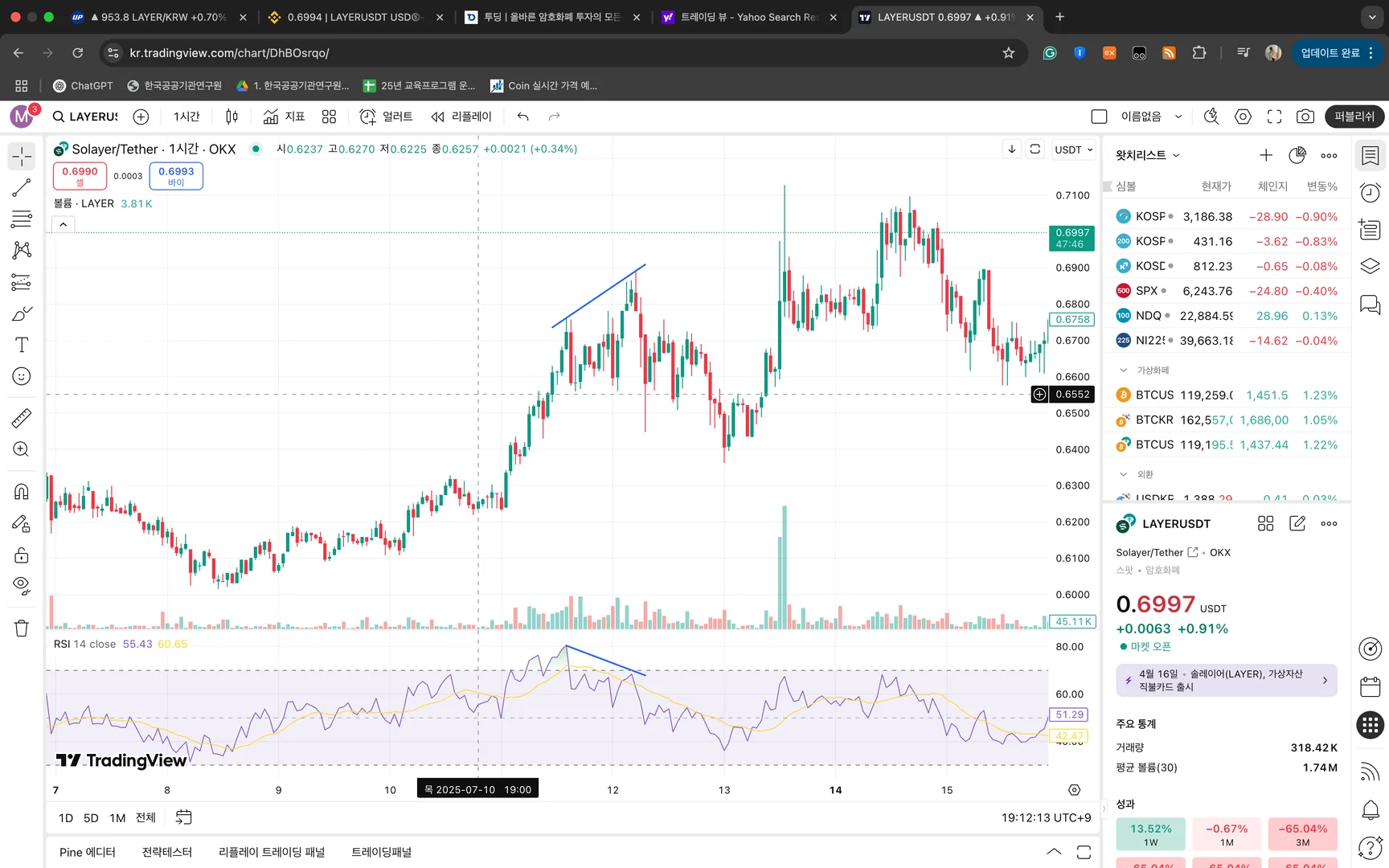The width and height of the screenshot is (1389, 868).
Task: Enter fullscreen chart mode
Action: 1274,117
